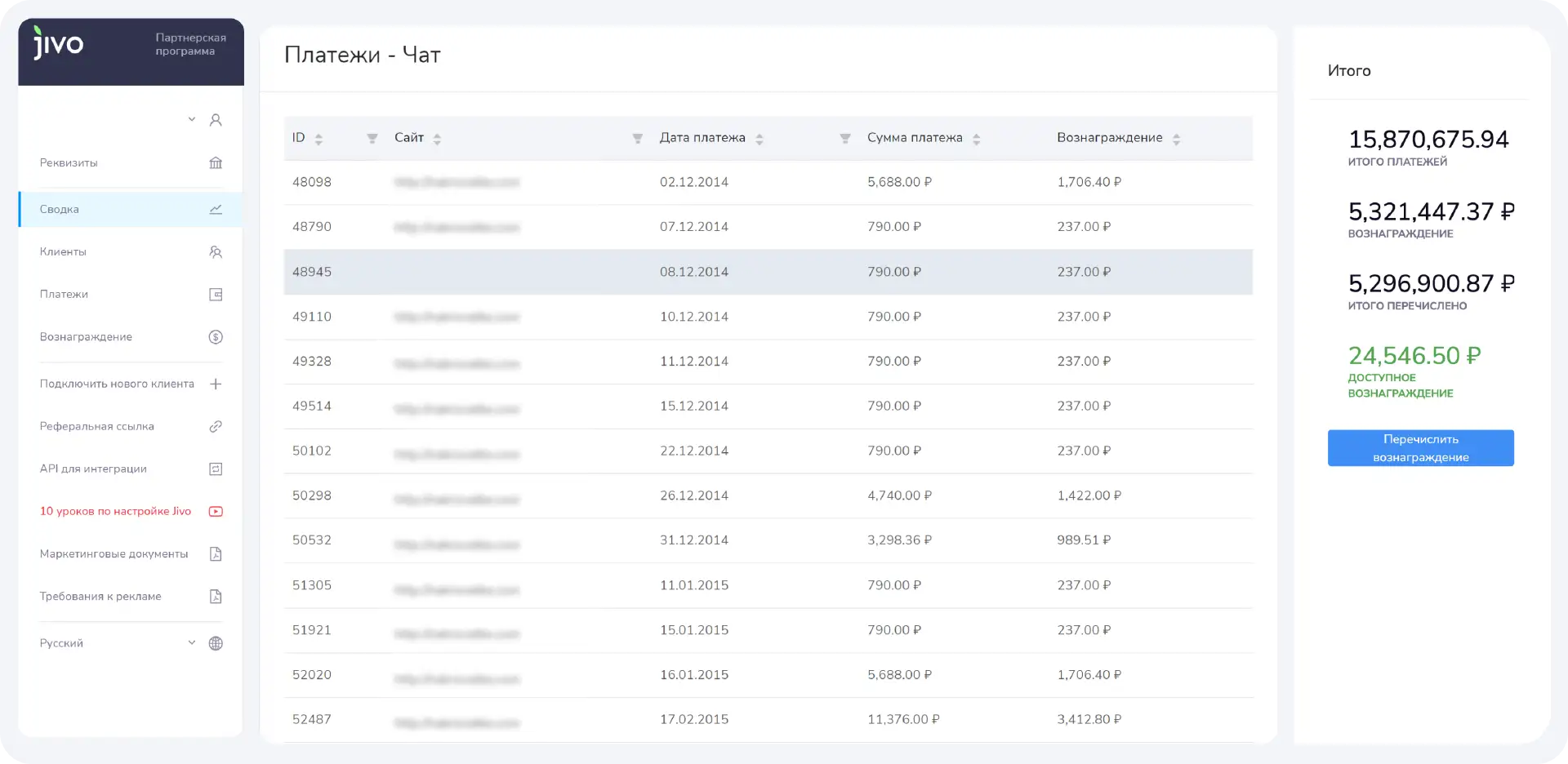
Task: Click the bank icon next to Реквизиты
Action: click(x=216, y=162)
